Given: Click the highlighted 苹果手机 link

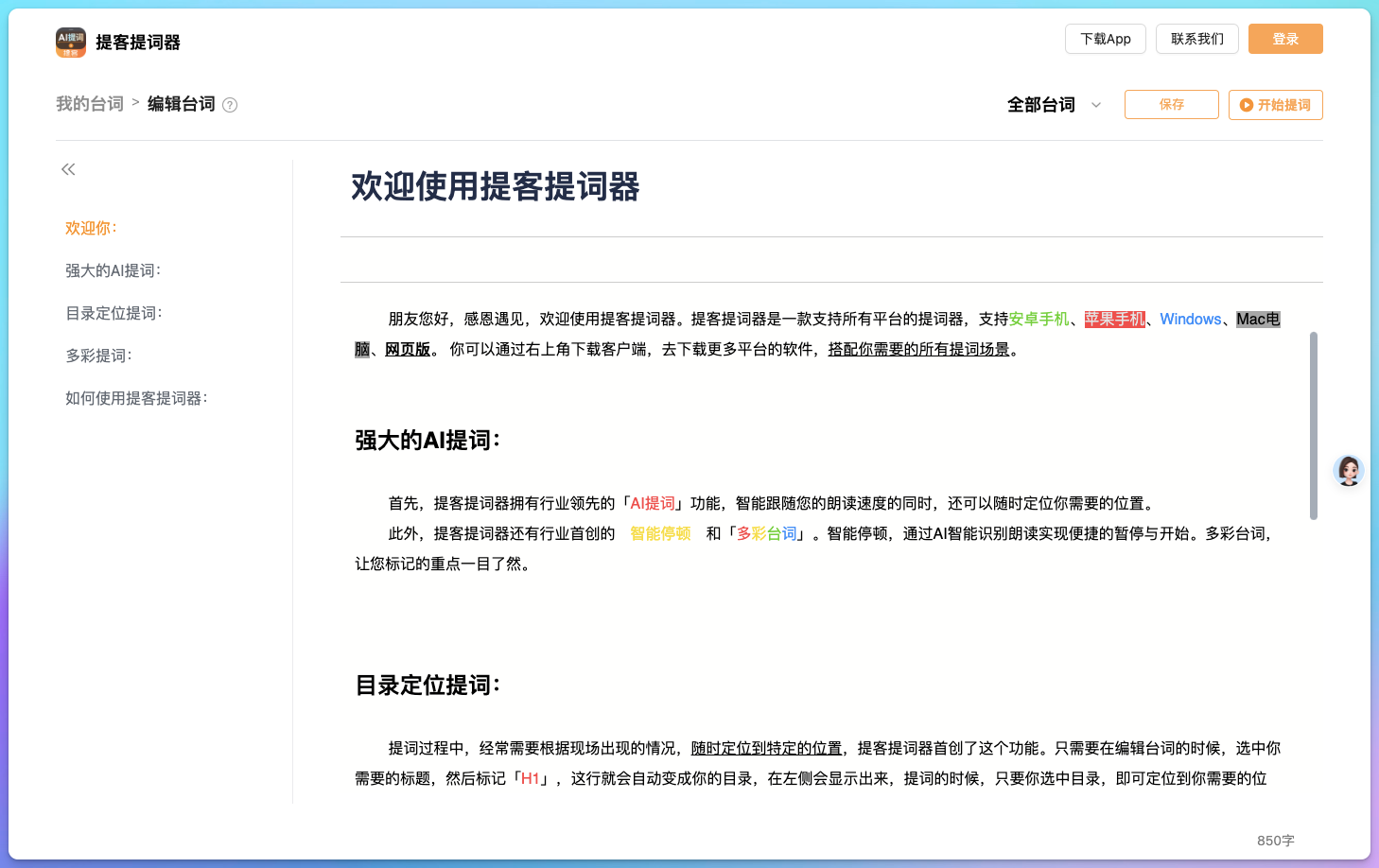Looking at the screenshot, I should click(1114, 319).
